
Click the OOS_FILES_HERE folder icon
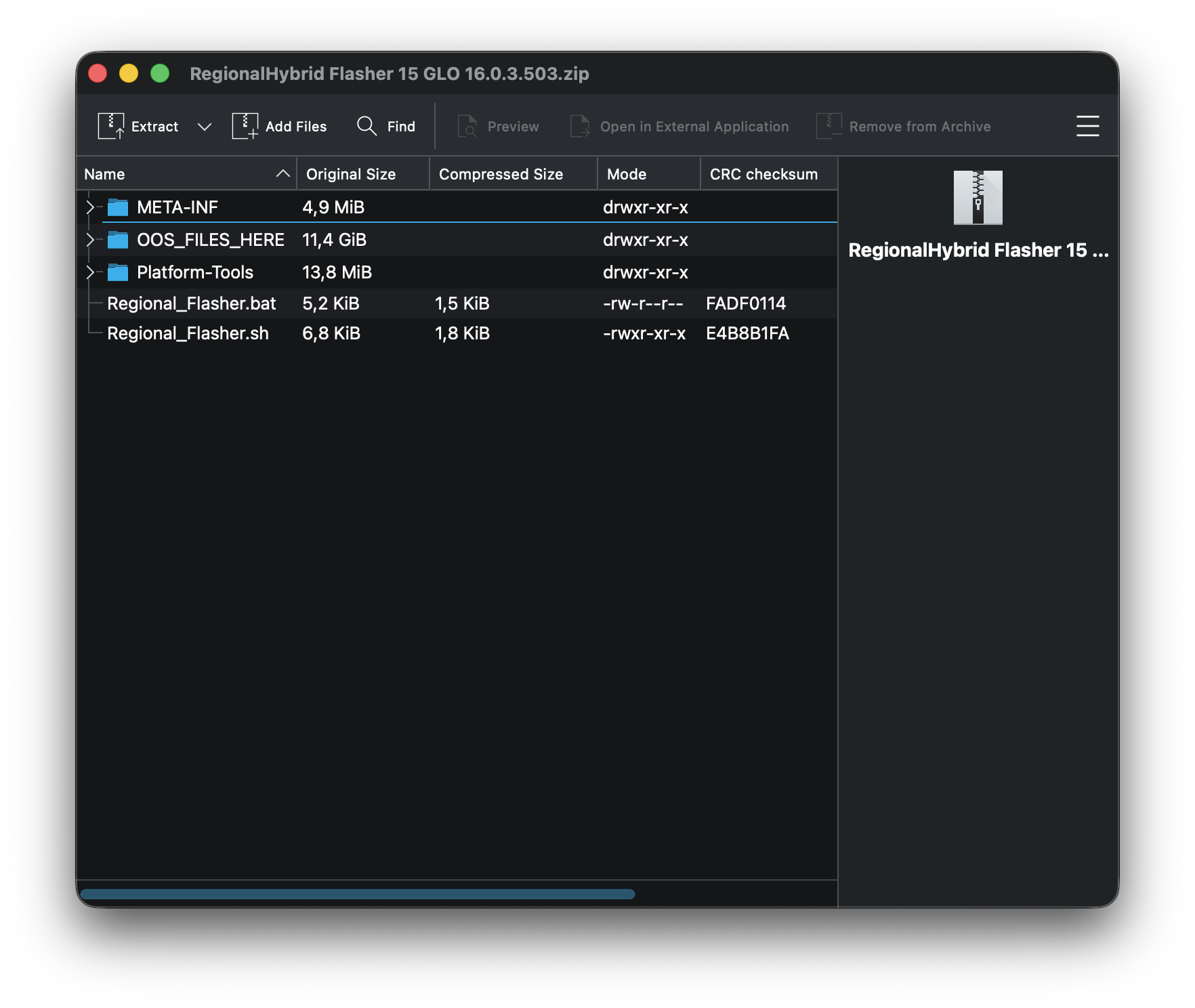pos(118,240)
